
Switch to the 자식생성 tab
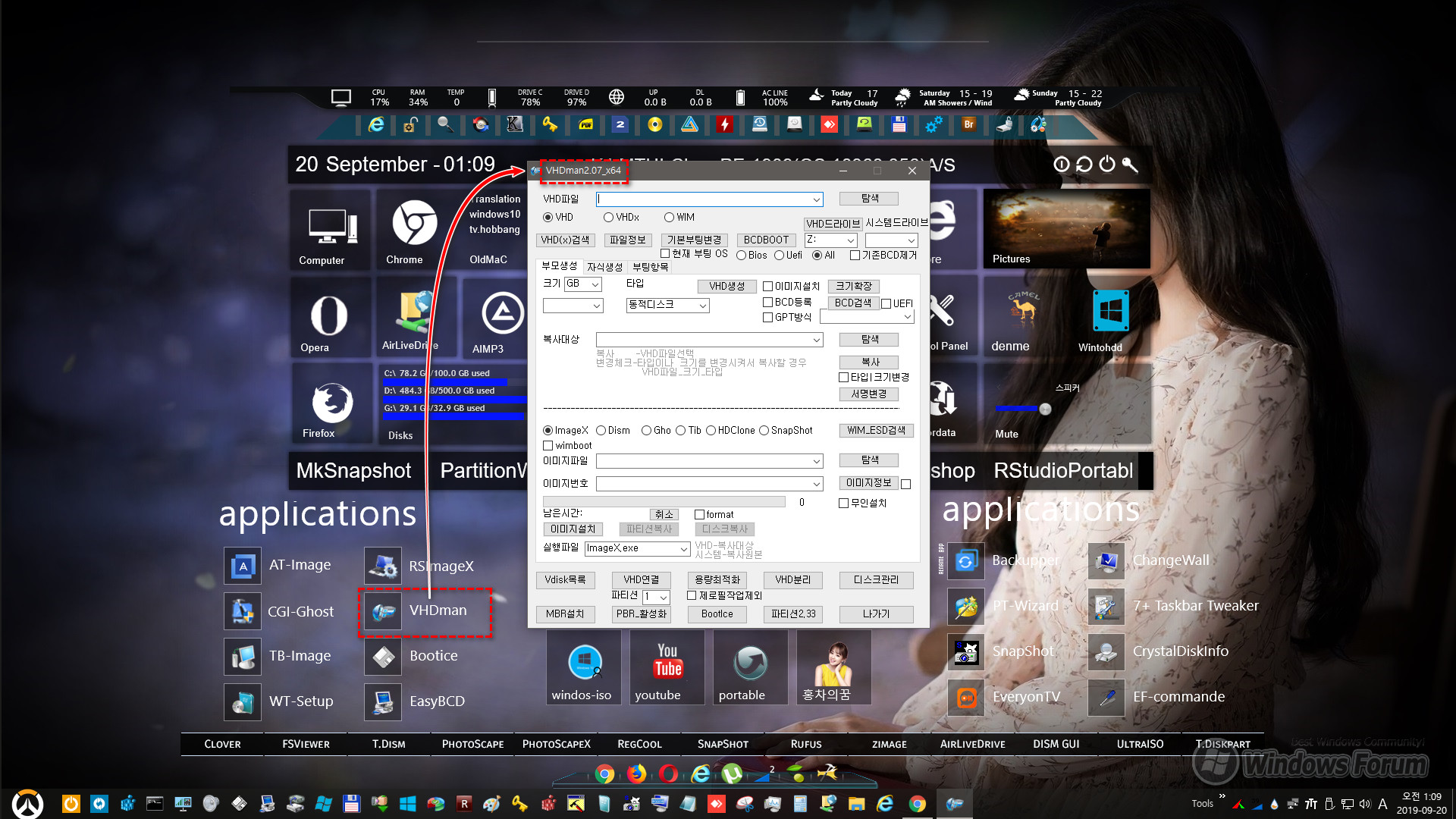[604, 267]
